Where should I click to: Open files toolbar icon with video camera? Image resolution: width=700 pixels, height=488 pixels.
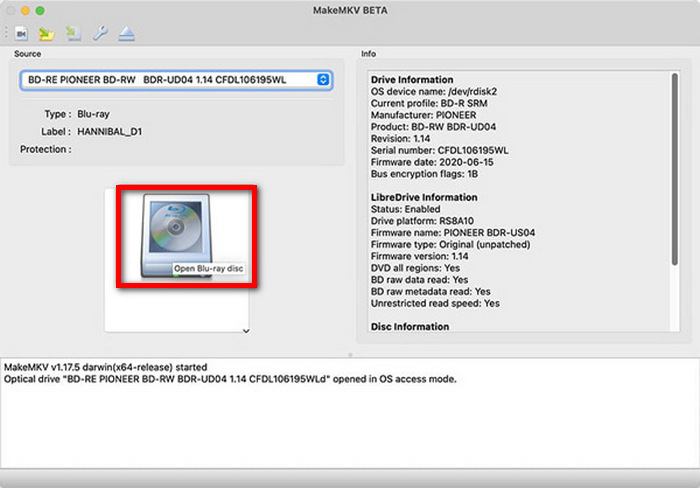(x=21, y=33)
